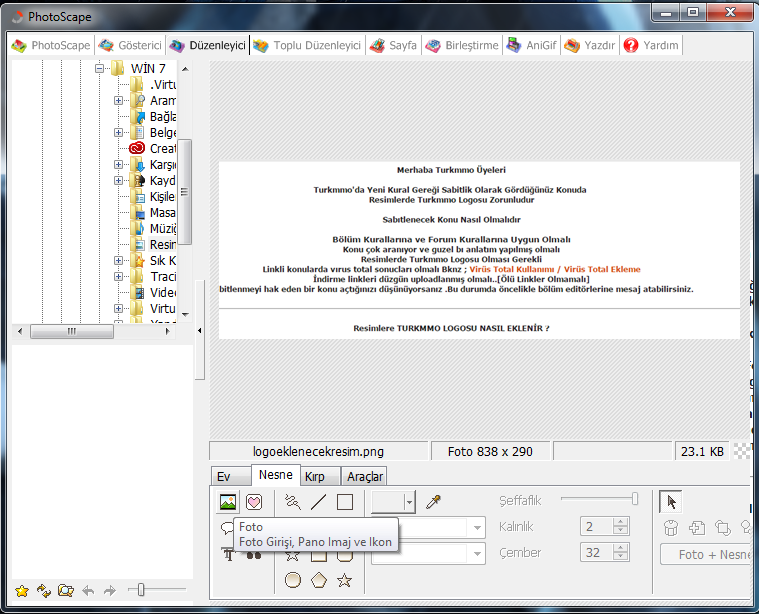Refresh the folder list arrows icon
Viewport: 759px width, 614px height.
[x=44, y=591]
